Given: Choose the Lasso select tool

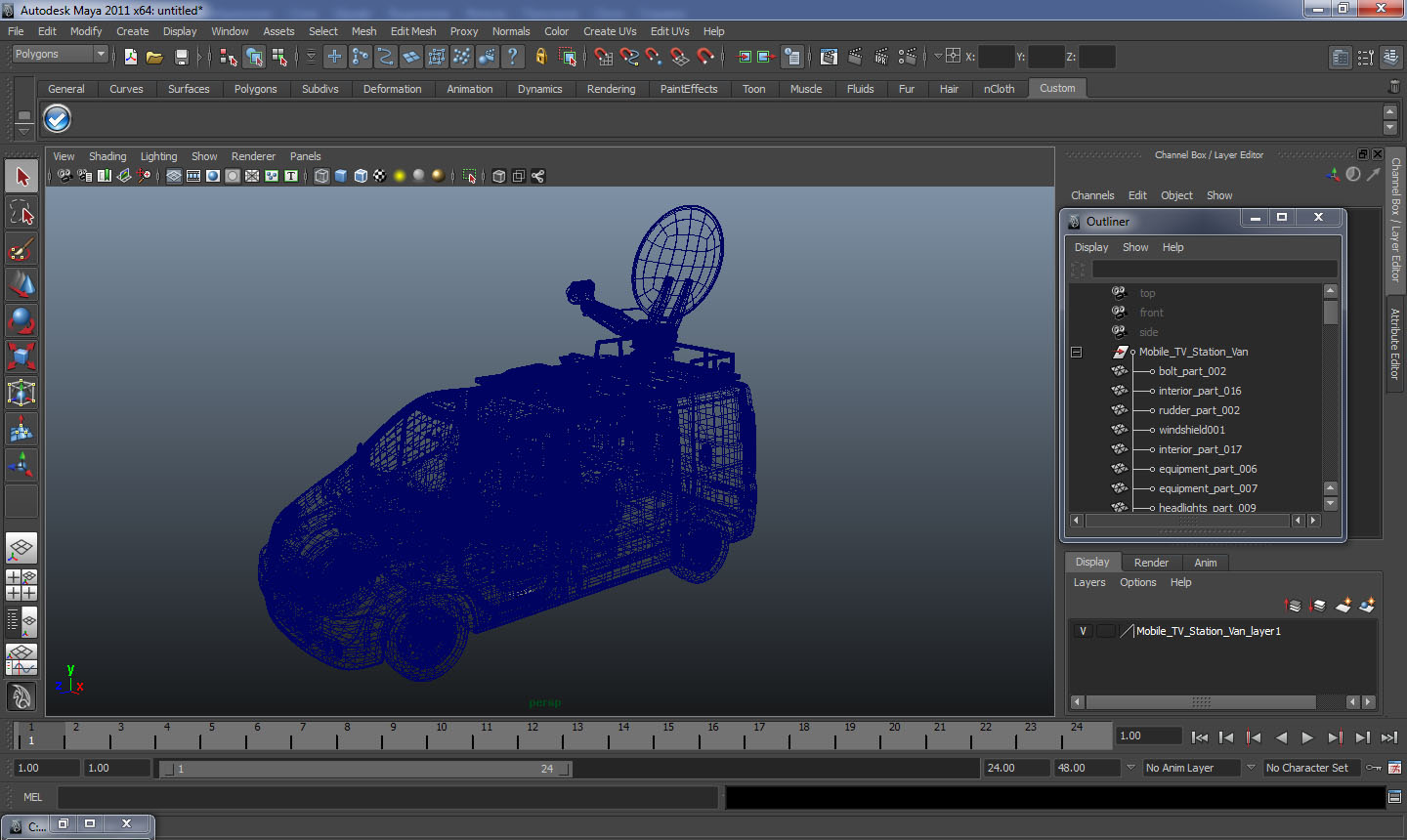Looking at the screenshot, I should 21,213.
